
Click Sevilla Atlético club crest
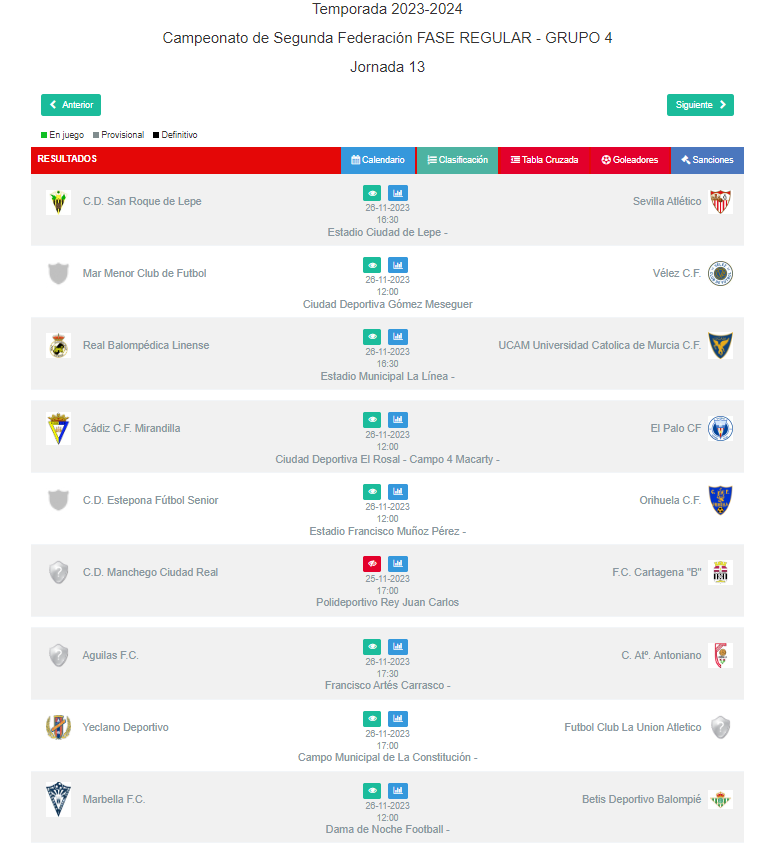point(720,202)
